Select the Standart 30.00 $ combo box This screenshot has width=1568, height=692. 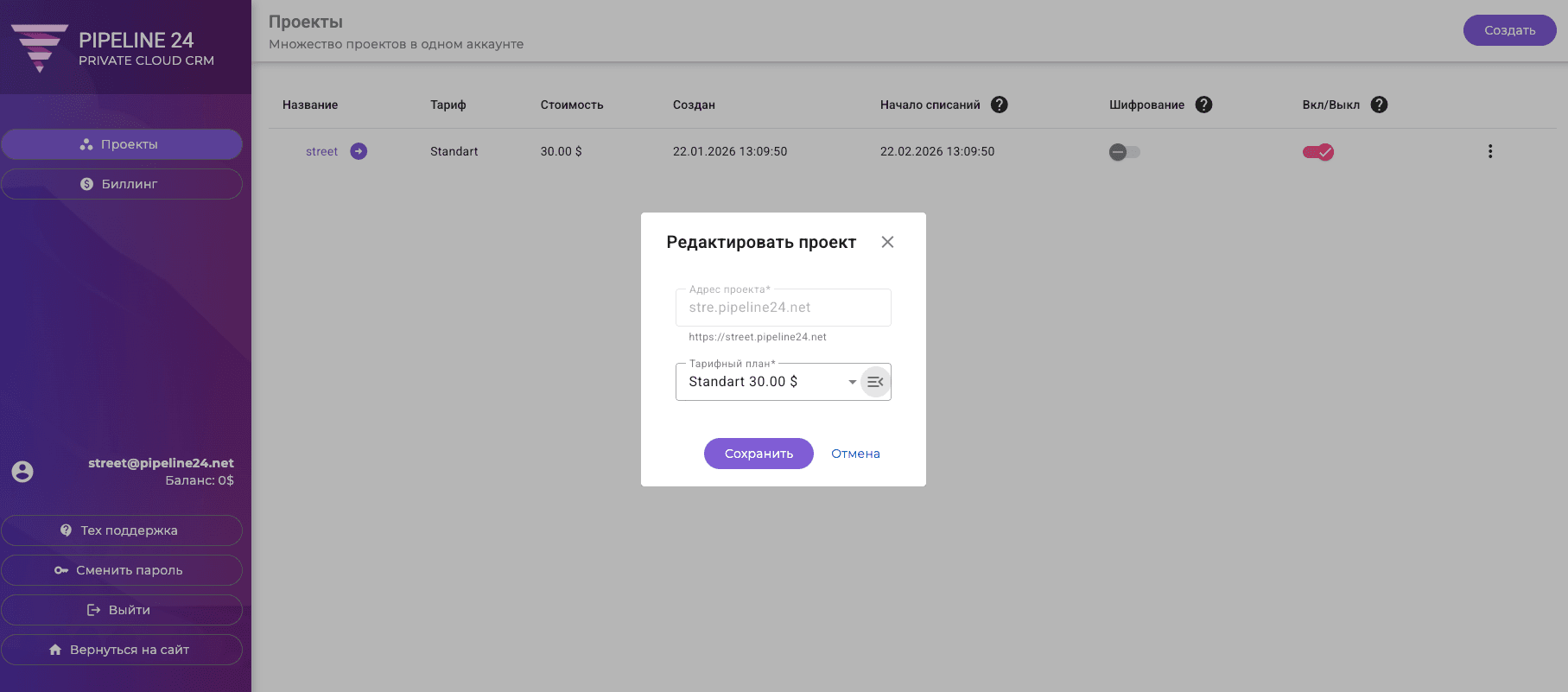pyautogui.click(x=783, y=382)
